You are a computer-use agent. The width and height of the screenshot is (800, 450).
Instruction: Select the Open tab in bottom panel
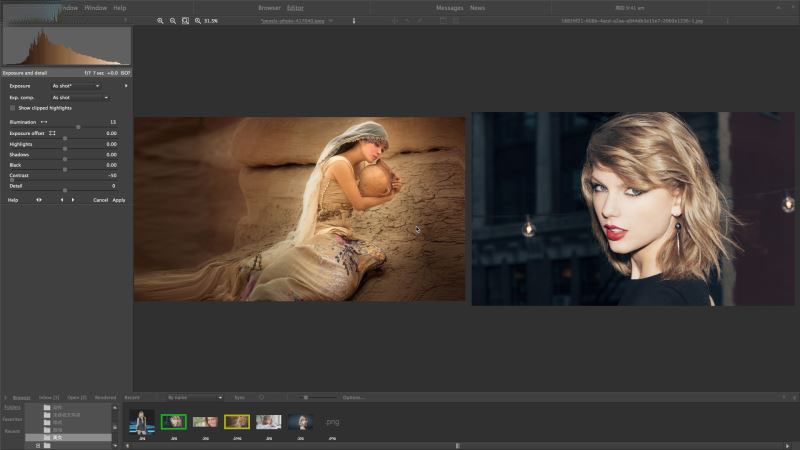(x=77, y=397)
